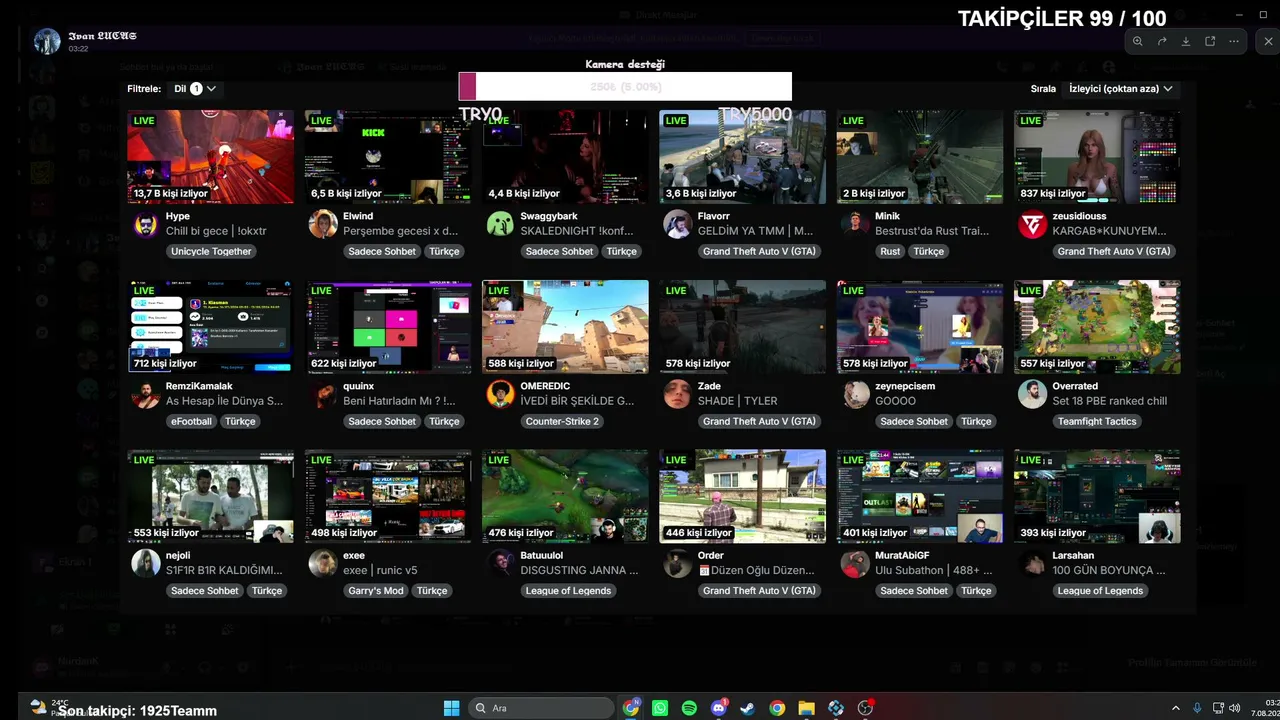The image size is (1280, 720).
Task: Close the image viewer with the X
Action: (x=1269, y=41)
